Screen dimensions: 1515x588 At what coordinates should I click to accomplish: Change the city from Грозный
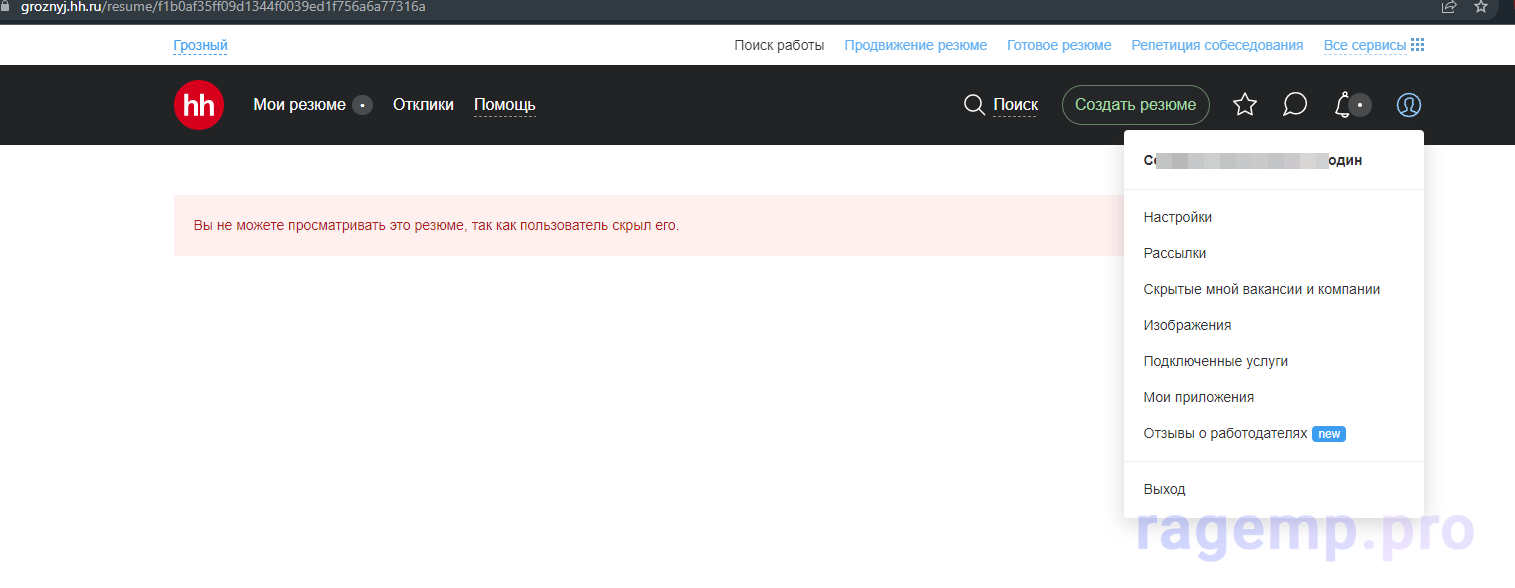click(200, 45)
